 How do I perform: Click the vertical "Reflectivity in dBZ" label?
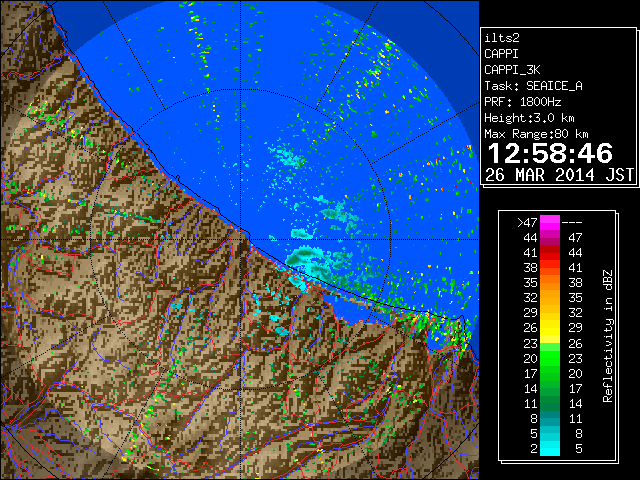point(608,336)
